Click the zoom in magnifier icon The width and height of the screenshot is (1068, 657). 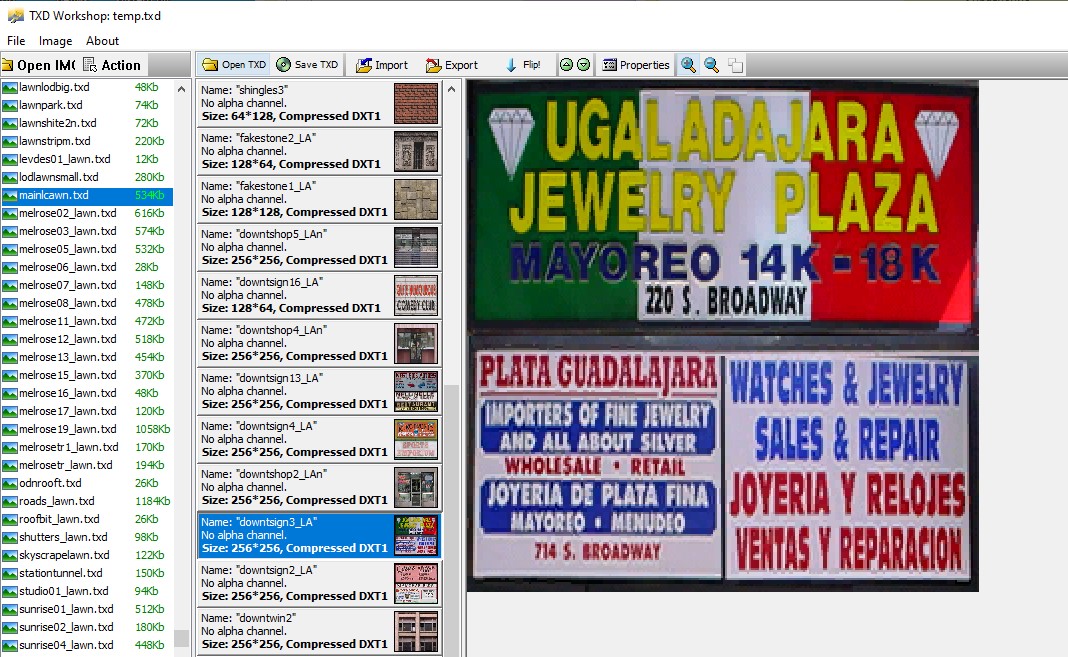(689, 65)
